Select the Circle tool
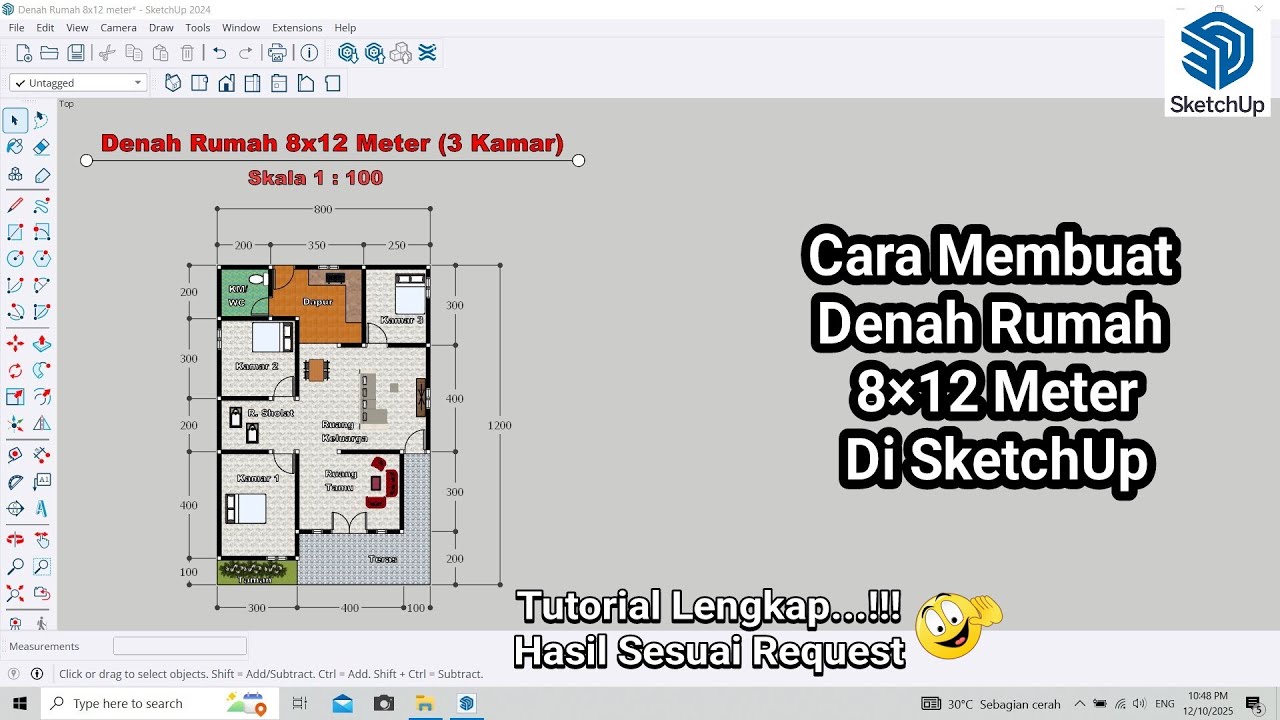 tap(15, 259)
